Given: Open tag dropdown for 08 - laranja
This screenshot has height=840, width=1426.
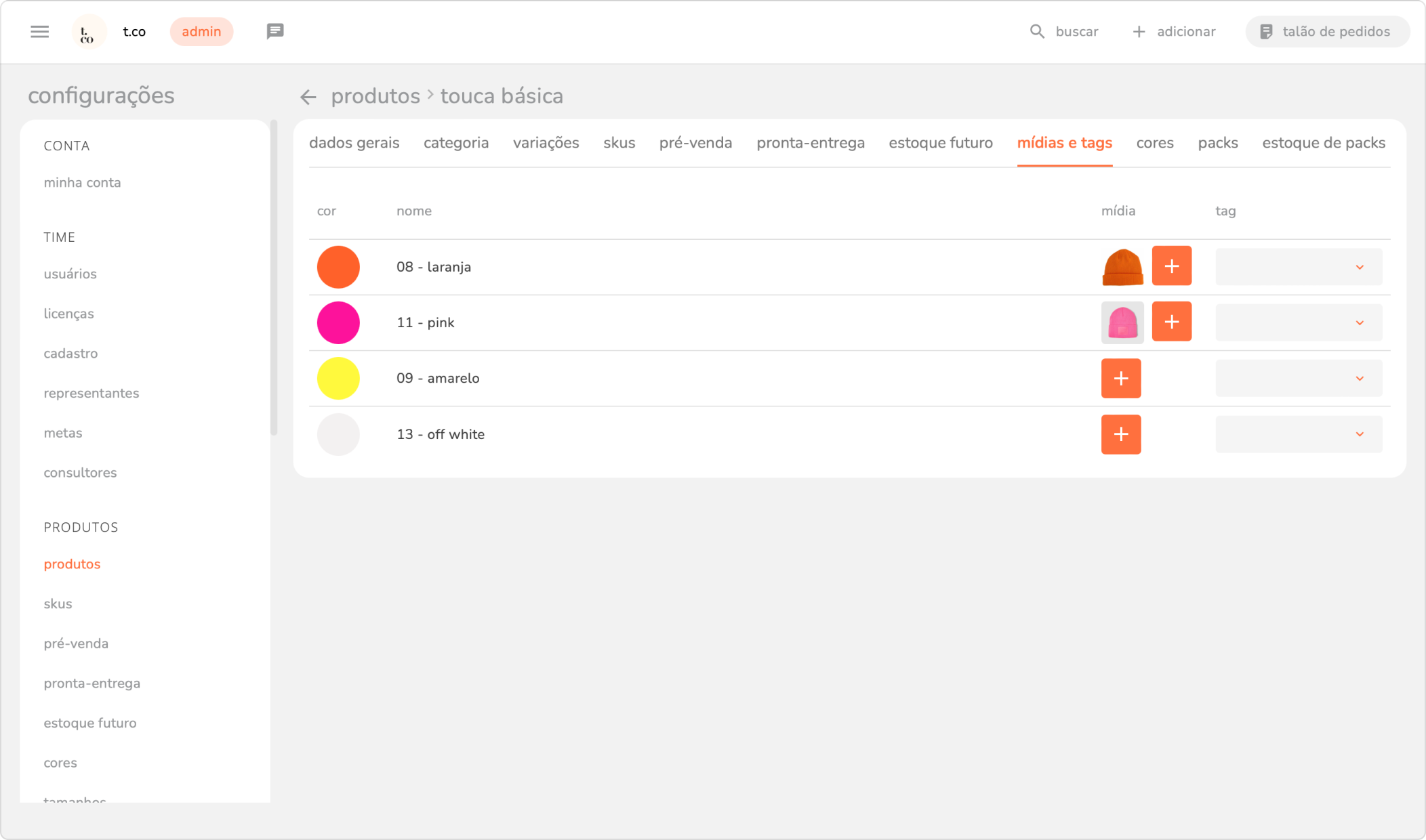Looking at the screenshot, I should click(x=1299, y=267).
